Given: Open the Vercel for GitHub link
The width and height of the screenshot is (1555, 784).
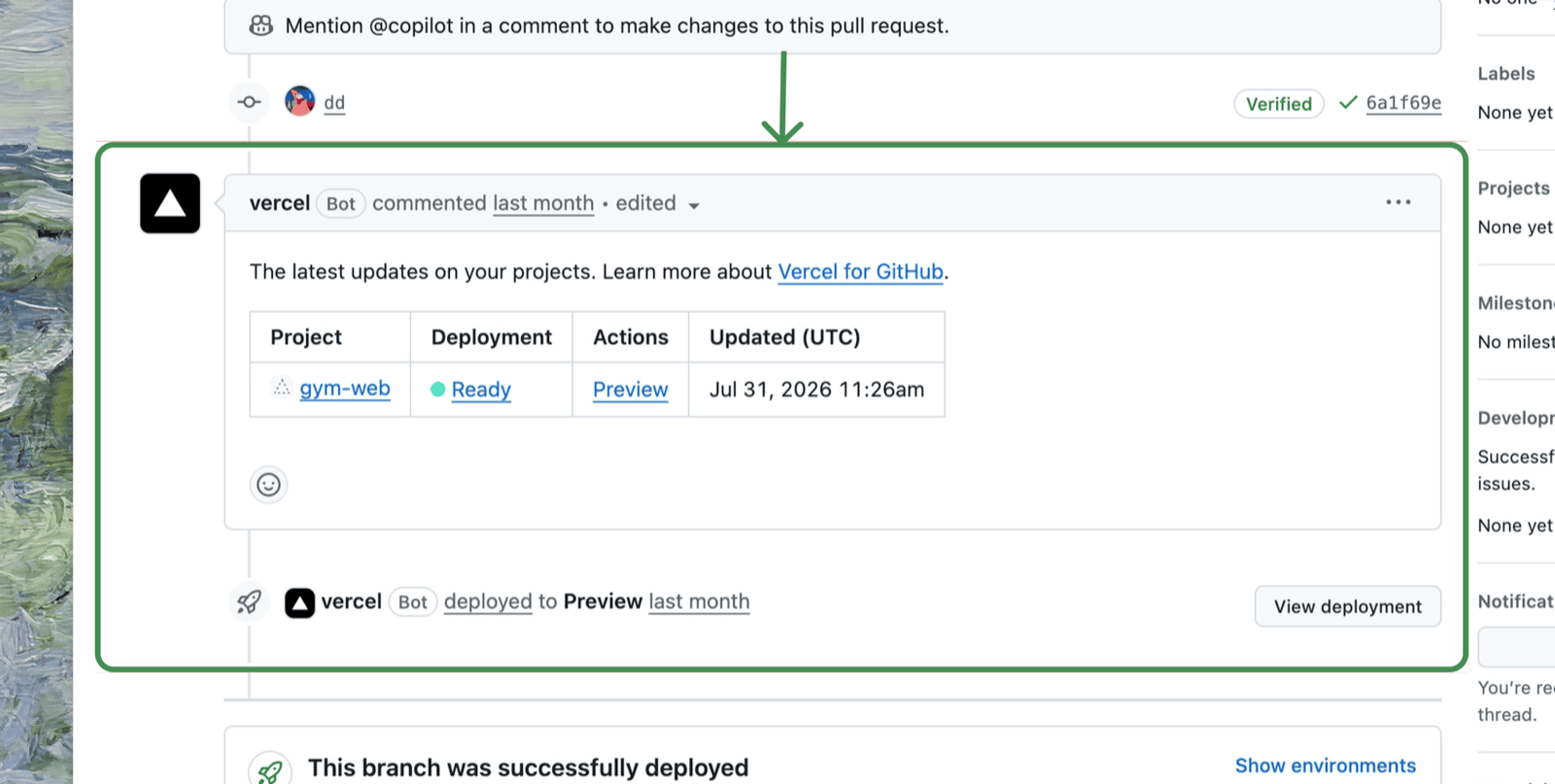Looking at the screenshot, I should click(x=861, y=272).
